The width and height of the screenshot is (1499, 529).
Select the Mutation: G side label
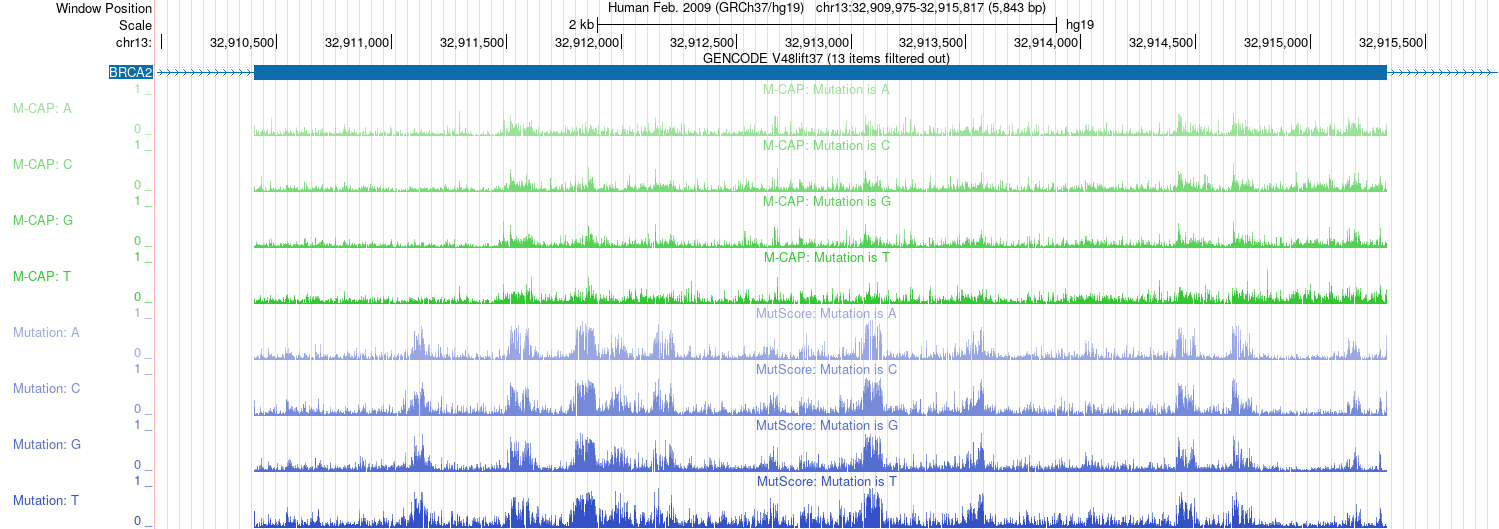(46, 444)
